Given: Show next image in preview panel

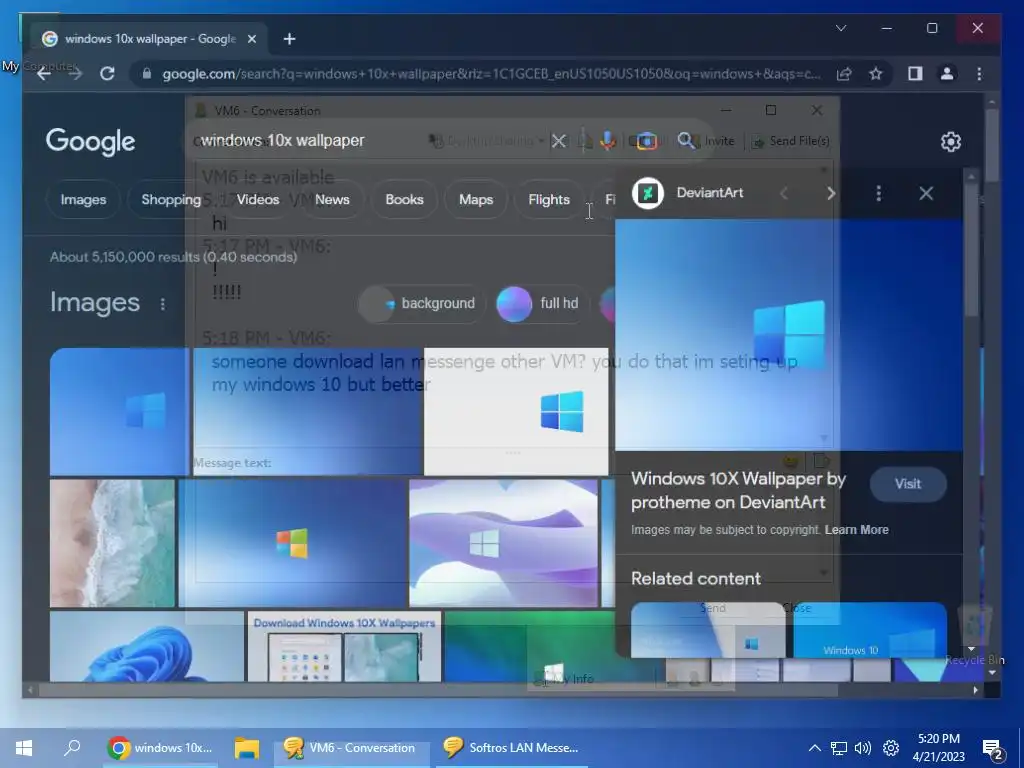Looking at the screenshot, I should (x=831, y=193).
